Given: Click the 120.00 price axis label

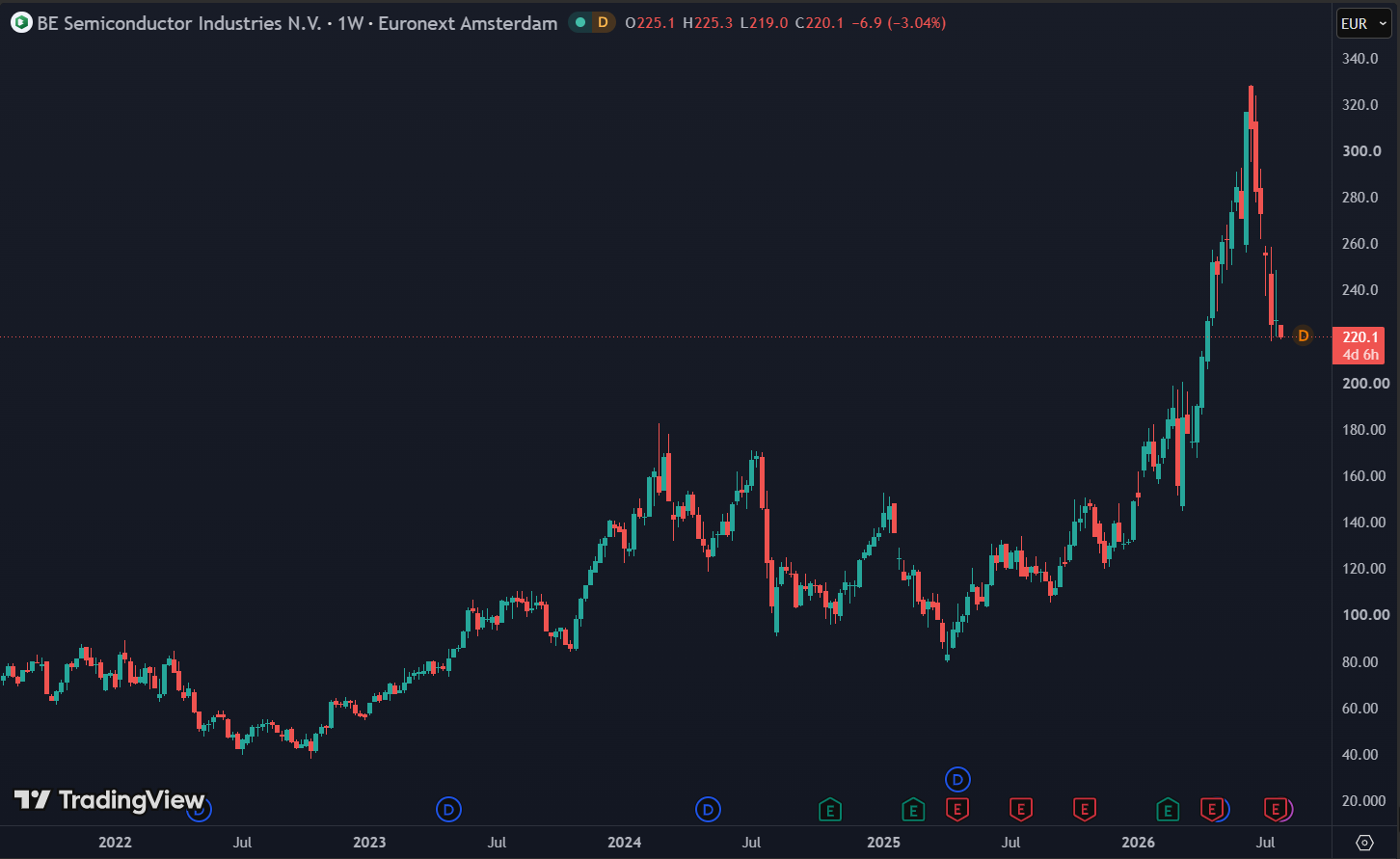Looking at the screenshot, I should pyautogui.click(x=1366, y=569).
